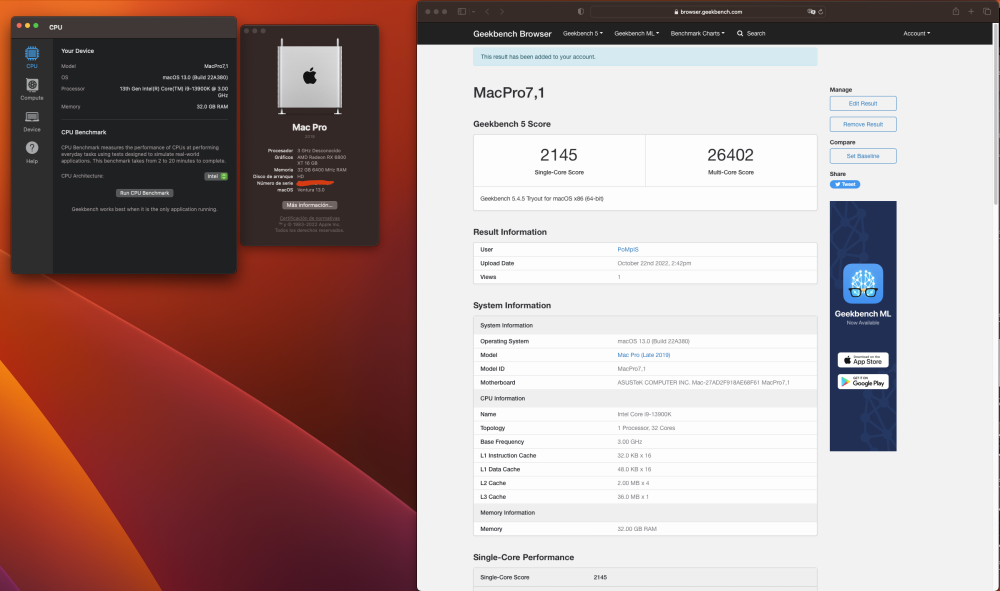Click the '13th Gen Intel(R) Core' processor value in Geekbench
This screenshot has height=591, width=1000.
[x=173, y=92]
